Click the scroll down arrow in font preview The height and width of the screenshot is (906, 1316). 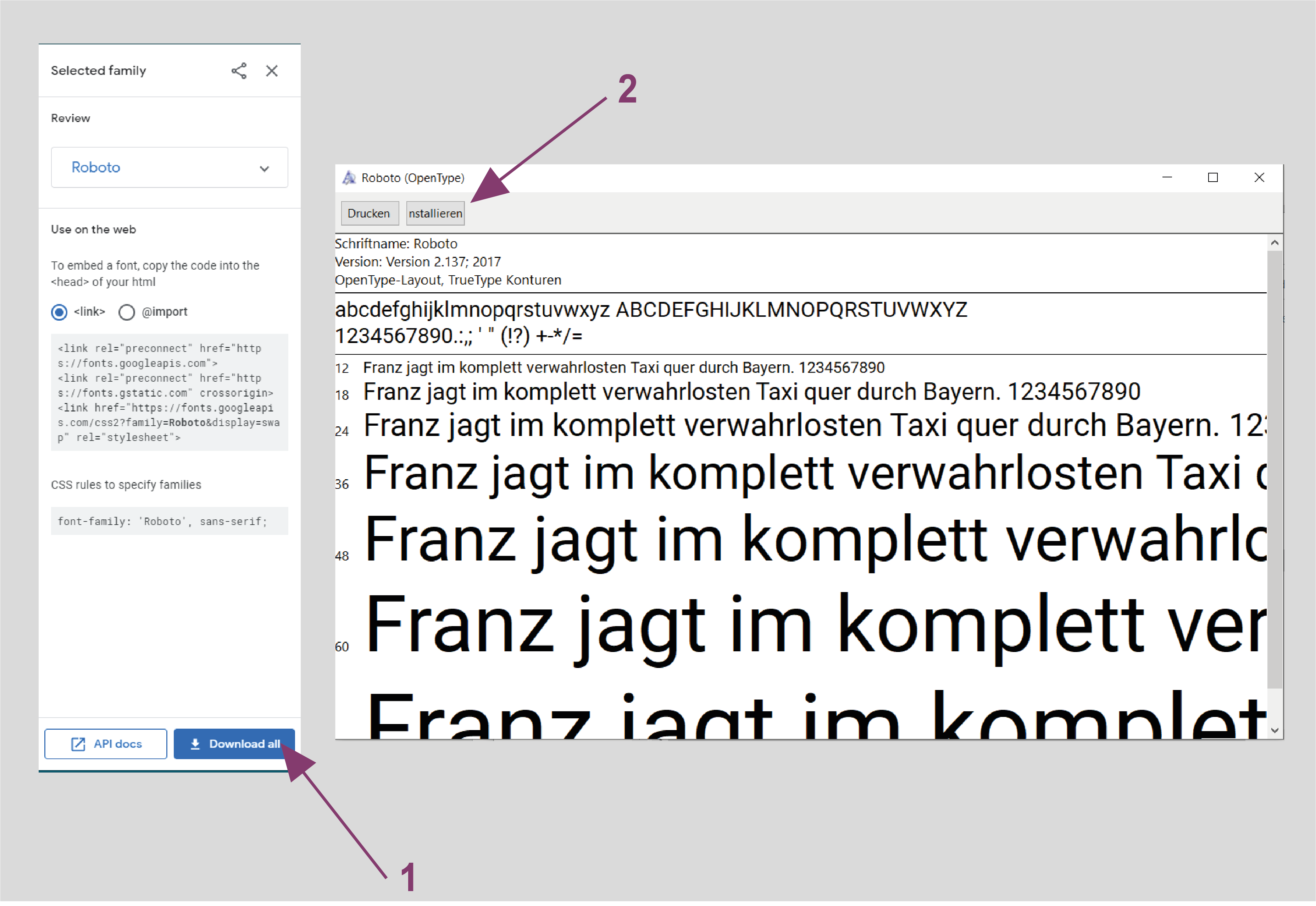1275,731
